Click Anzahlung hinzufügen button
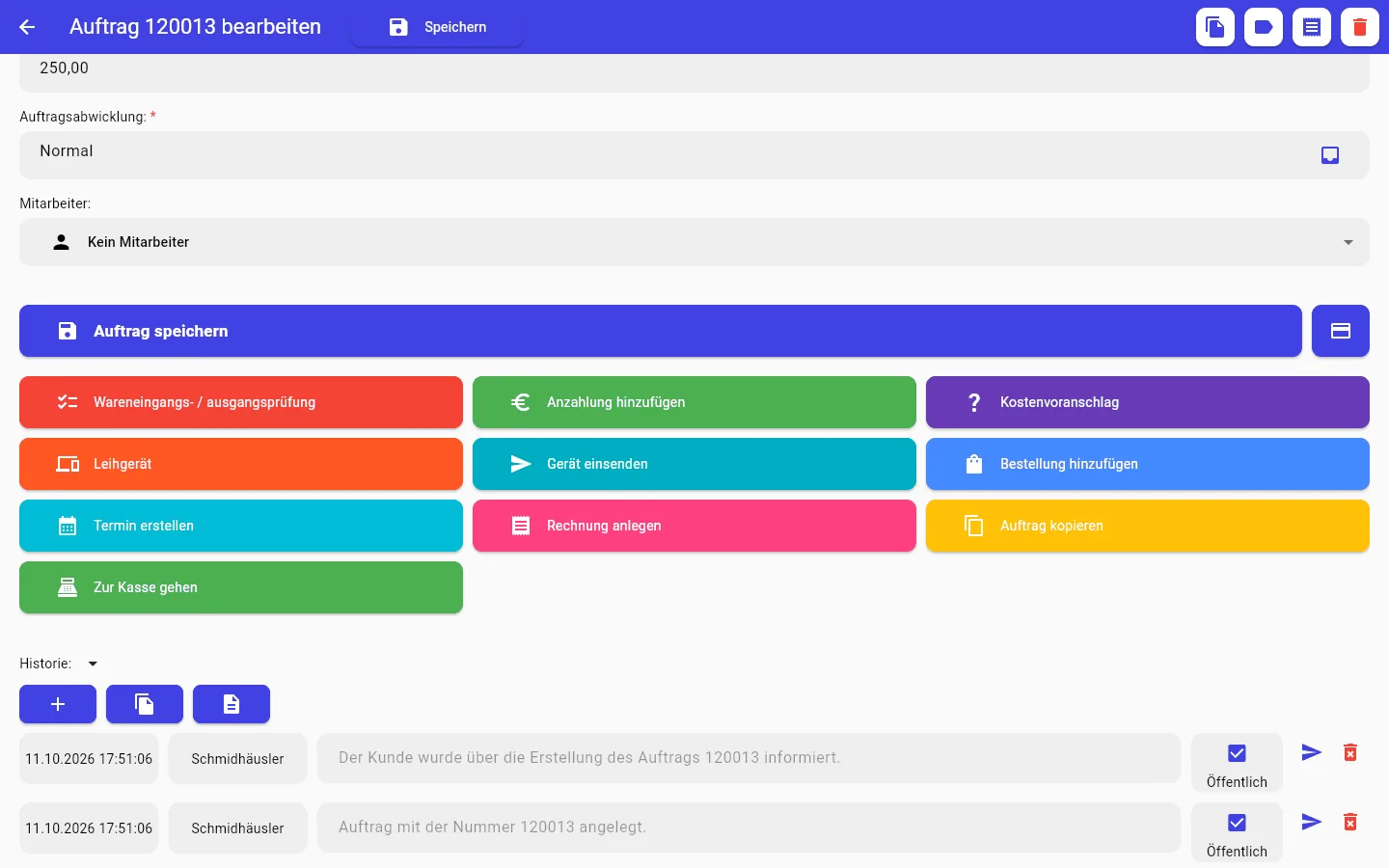 tap(694, 402)
